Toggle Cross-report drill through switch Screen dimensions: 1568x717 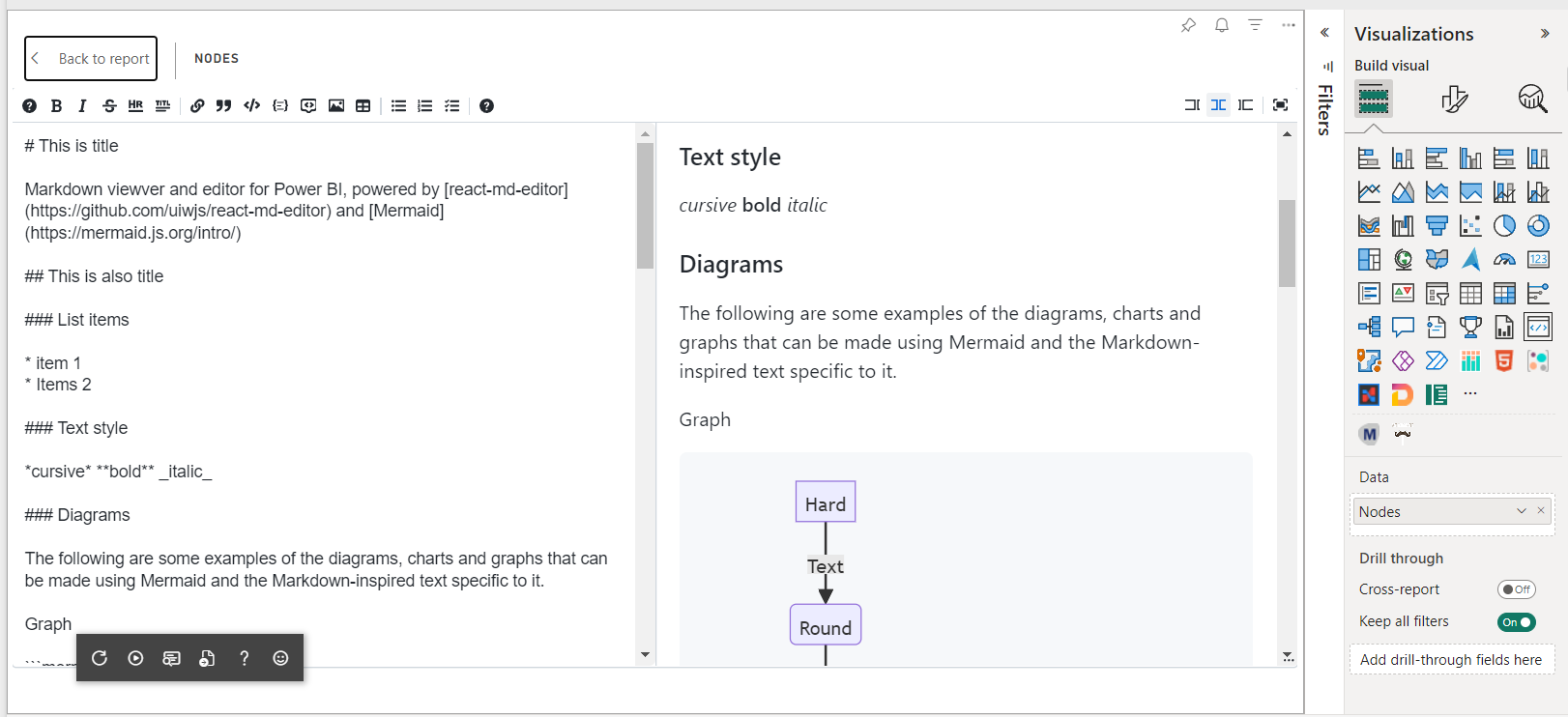[x=1516, y=589]
